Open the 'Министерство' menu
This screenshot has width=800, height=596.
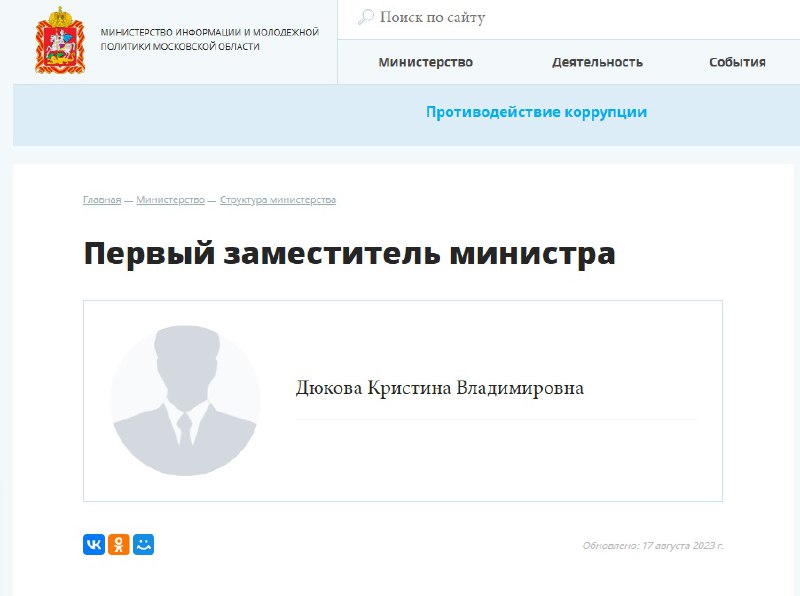pos(426,62)
